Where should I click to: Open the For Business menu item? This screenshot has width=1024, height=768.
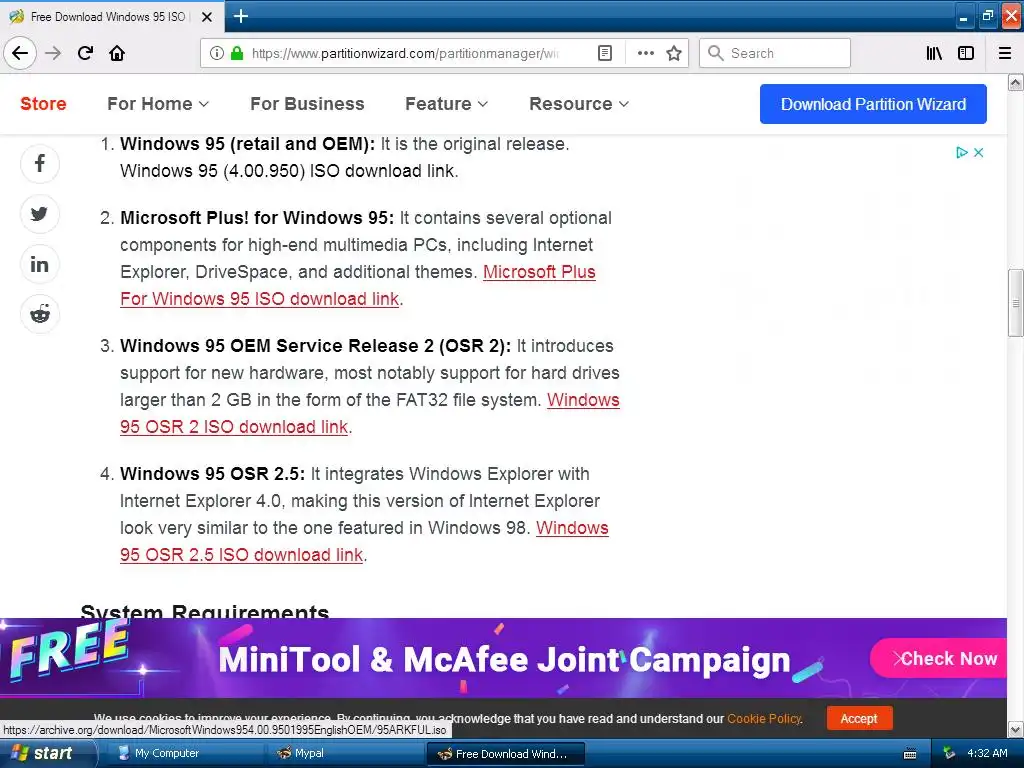coord(308,104)
